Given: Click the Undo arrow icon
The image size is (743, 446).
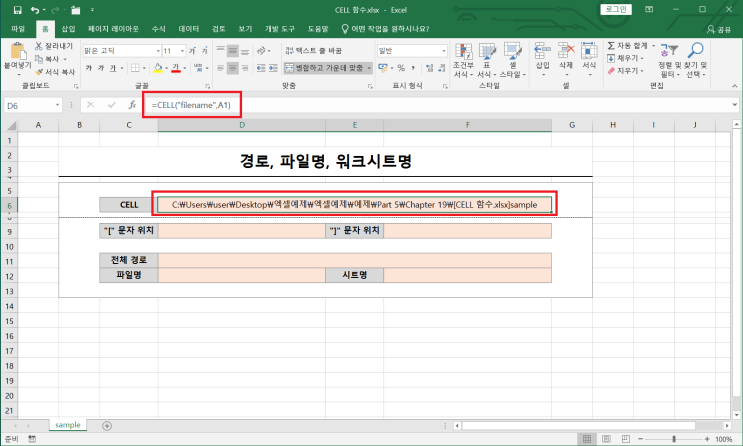Looking at the screenshot, I should pyautogui.click(x=35, y=9).
